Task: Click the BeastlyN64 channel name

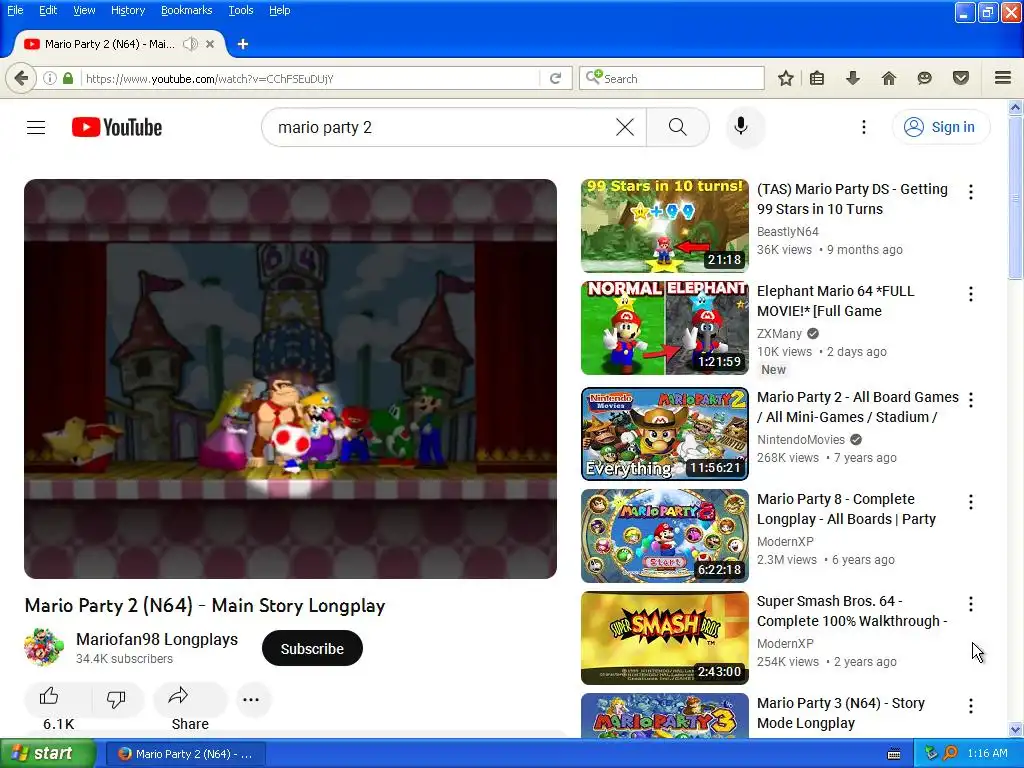Action: pyautogui.click(x=788, y=232)
